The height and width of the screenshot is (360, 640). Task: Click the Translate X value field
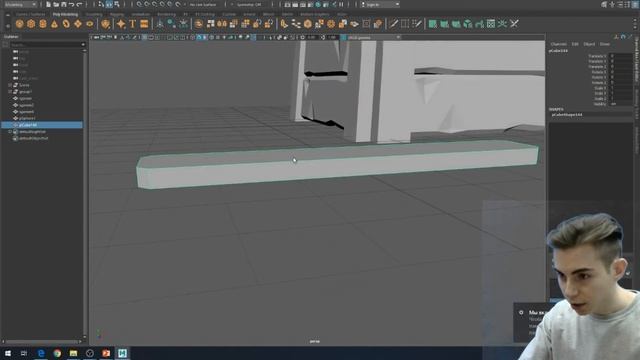pyautogui.click(x=621, y=56)
